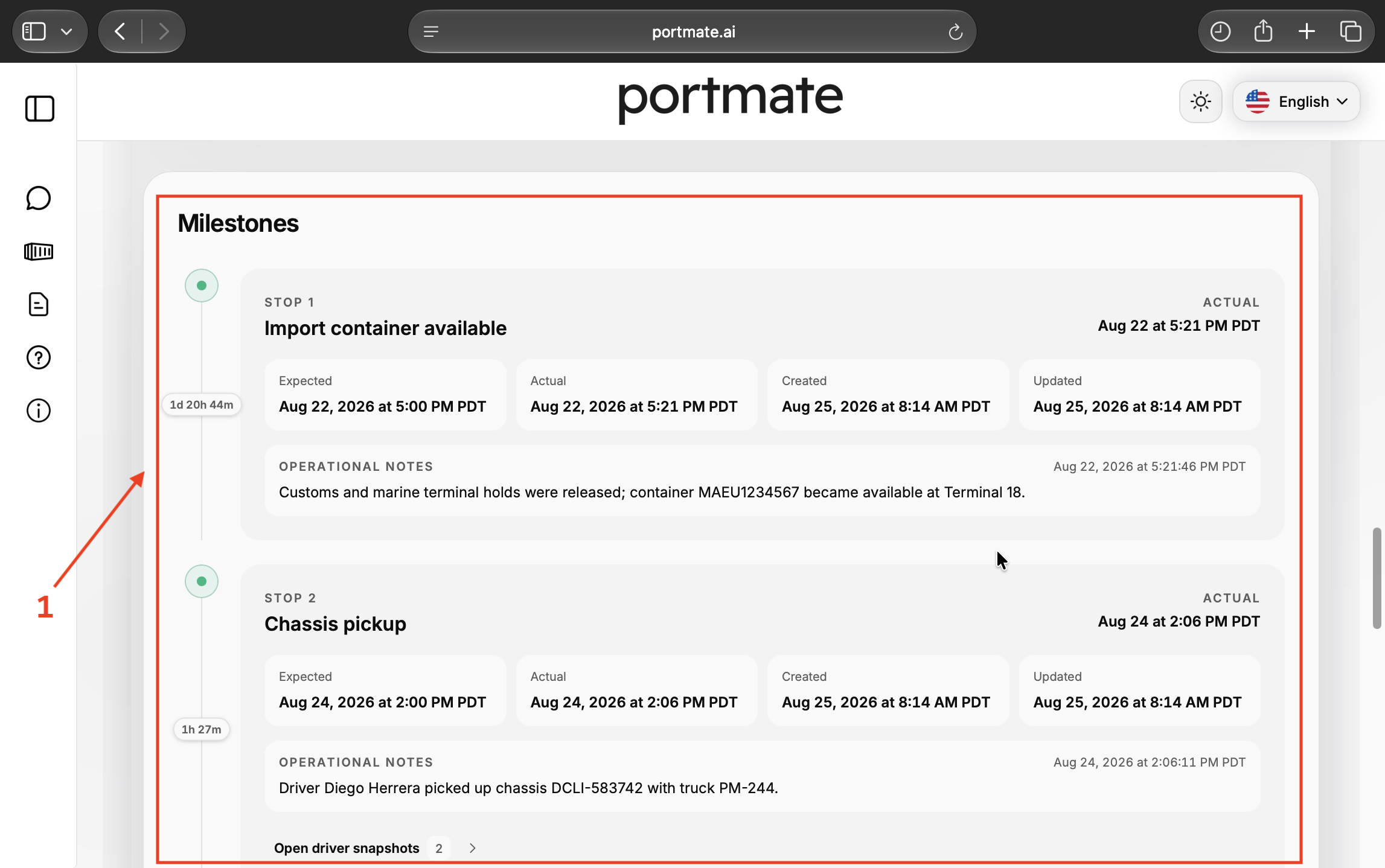Click the driver snapshots count badge 2
The height and width of the screenshot is (868, 1385).
click(x=439, y=848)
